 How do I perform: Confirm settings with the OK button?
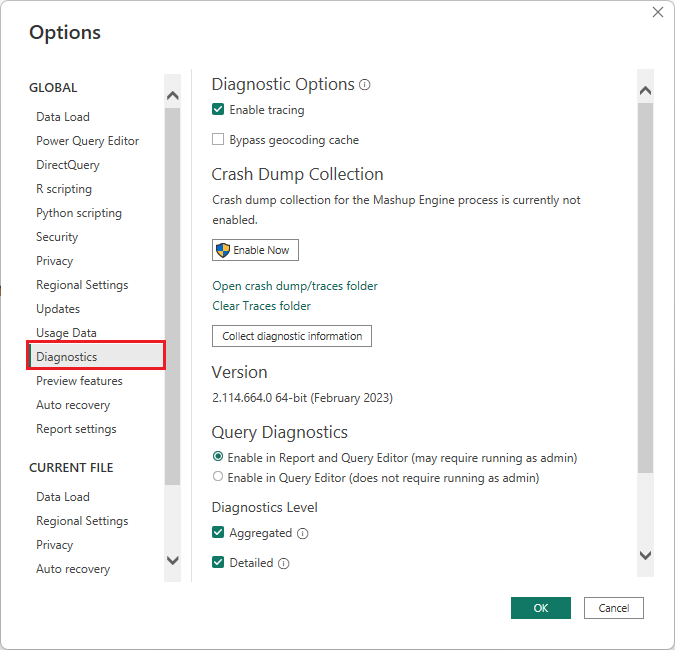pos(540,608)
